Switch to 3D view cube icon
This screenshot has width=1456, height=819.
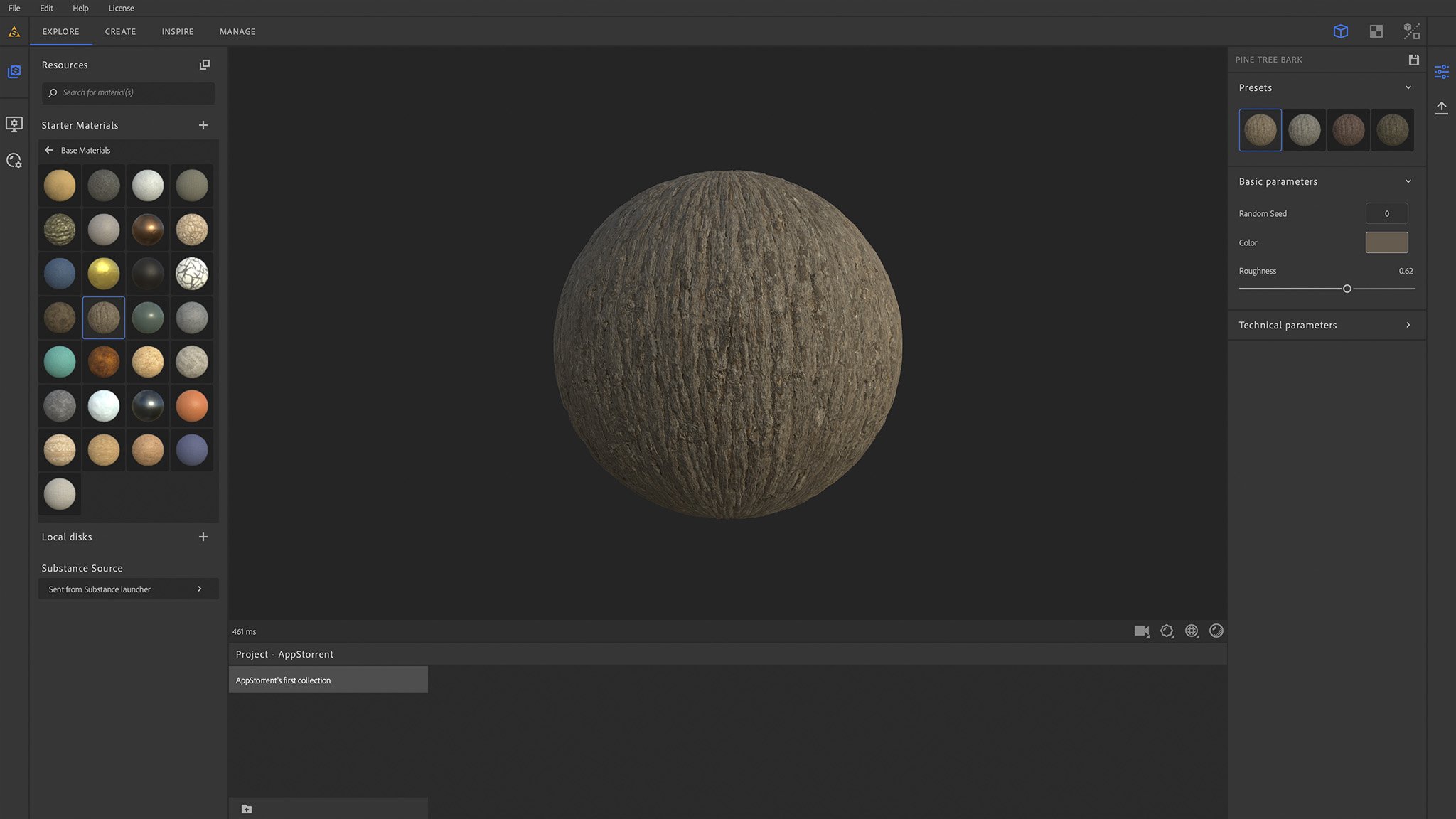(x=1340, y=31)
